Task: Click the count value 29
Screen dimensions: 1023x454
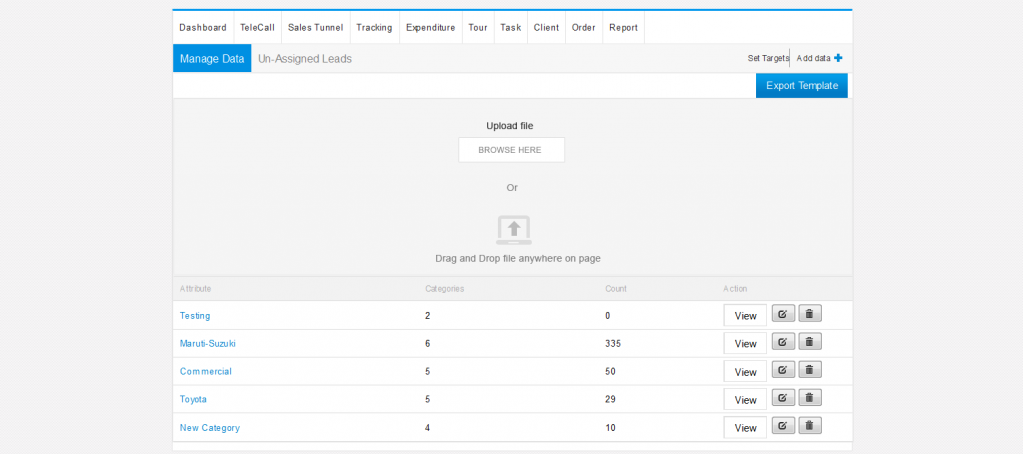Action: (611, 399)
